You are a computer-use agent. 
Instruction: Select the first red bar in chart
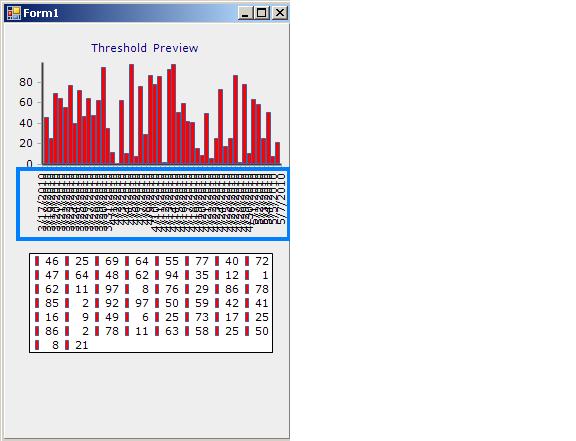[x=46, y=140]
